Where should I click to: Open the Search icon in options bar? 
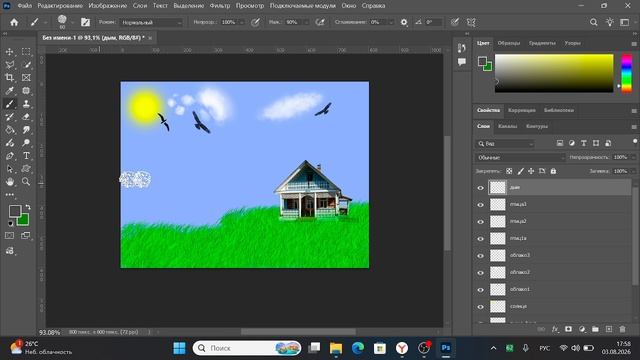593,22
